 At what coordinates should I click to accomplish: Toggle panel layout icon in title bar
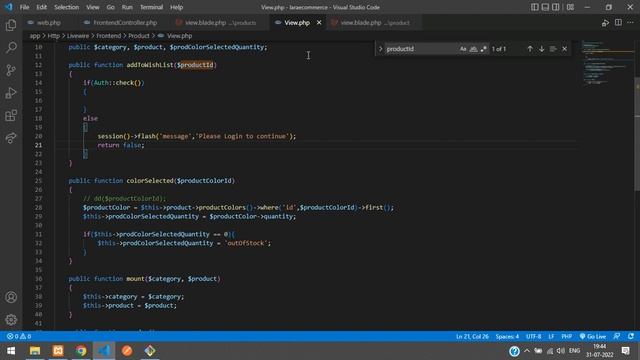coord(545,7)
